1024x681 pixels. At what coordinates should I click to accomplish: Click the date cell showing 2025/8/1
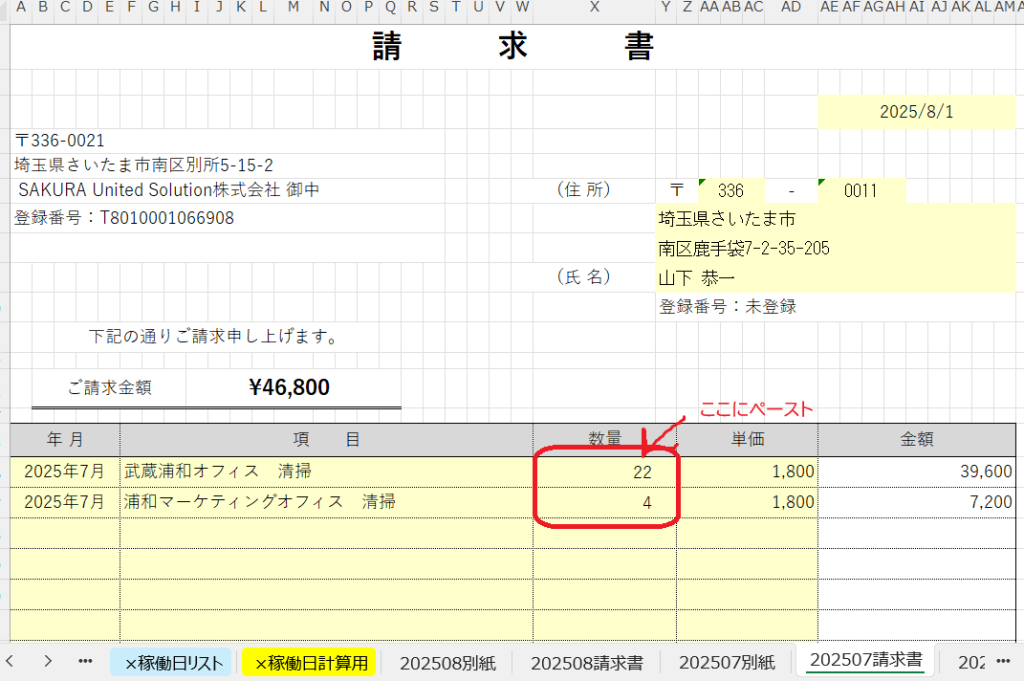point(916,112)
